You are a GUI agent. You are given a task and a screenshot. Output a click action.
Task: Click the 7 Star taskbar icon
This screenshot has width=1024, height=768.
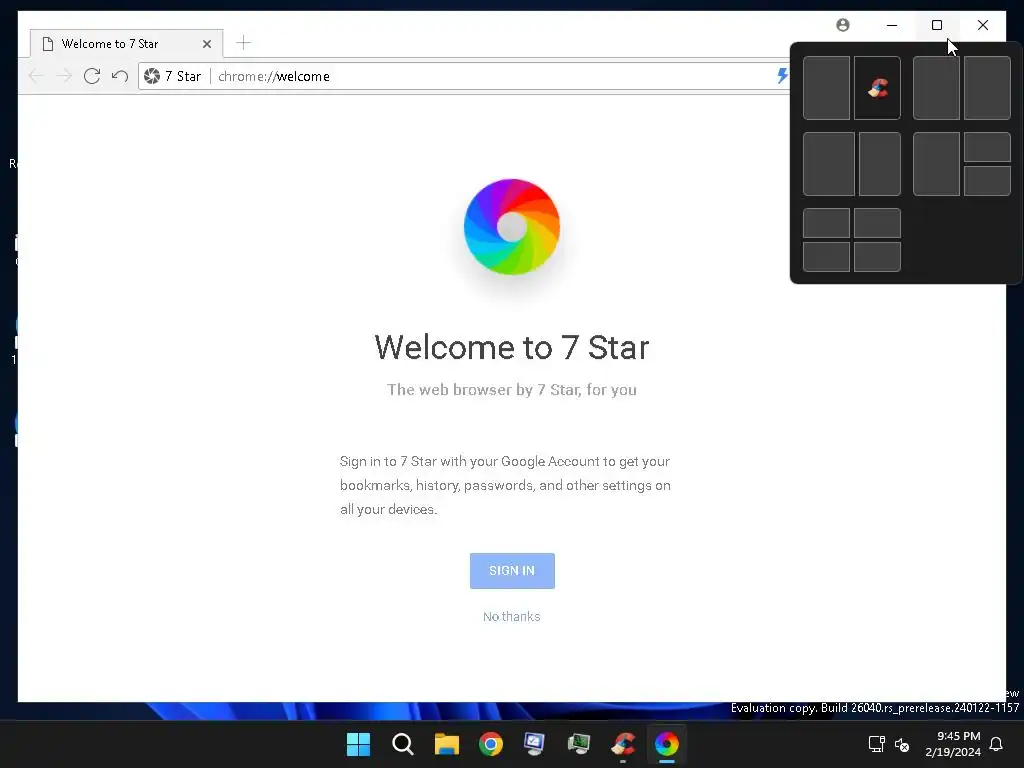[x=667, y=744]
